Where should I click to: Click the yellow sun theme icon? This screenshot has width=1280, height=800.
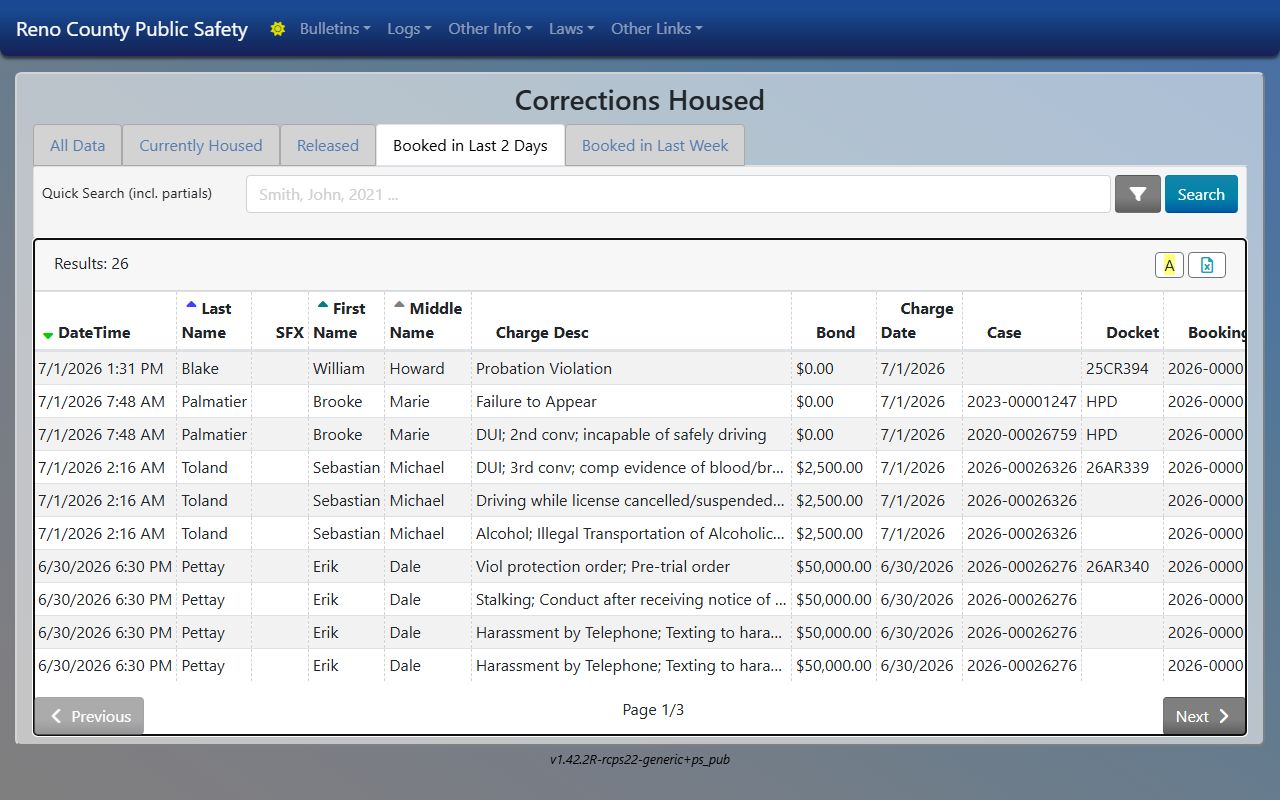click(x=278, y=29)
